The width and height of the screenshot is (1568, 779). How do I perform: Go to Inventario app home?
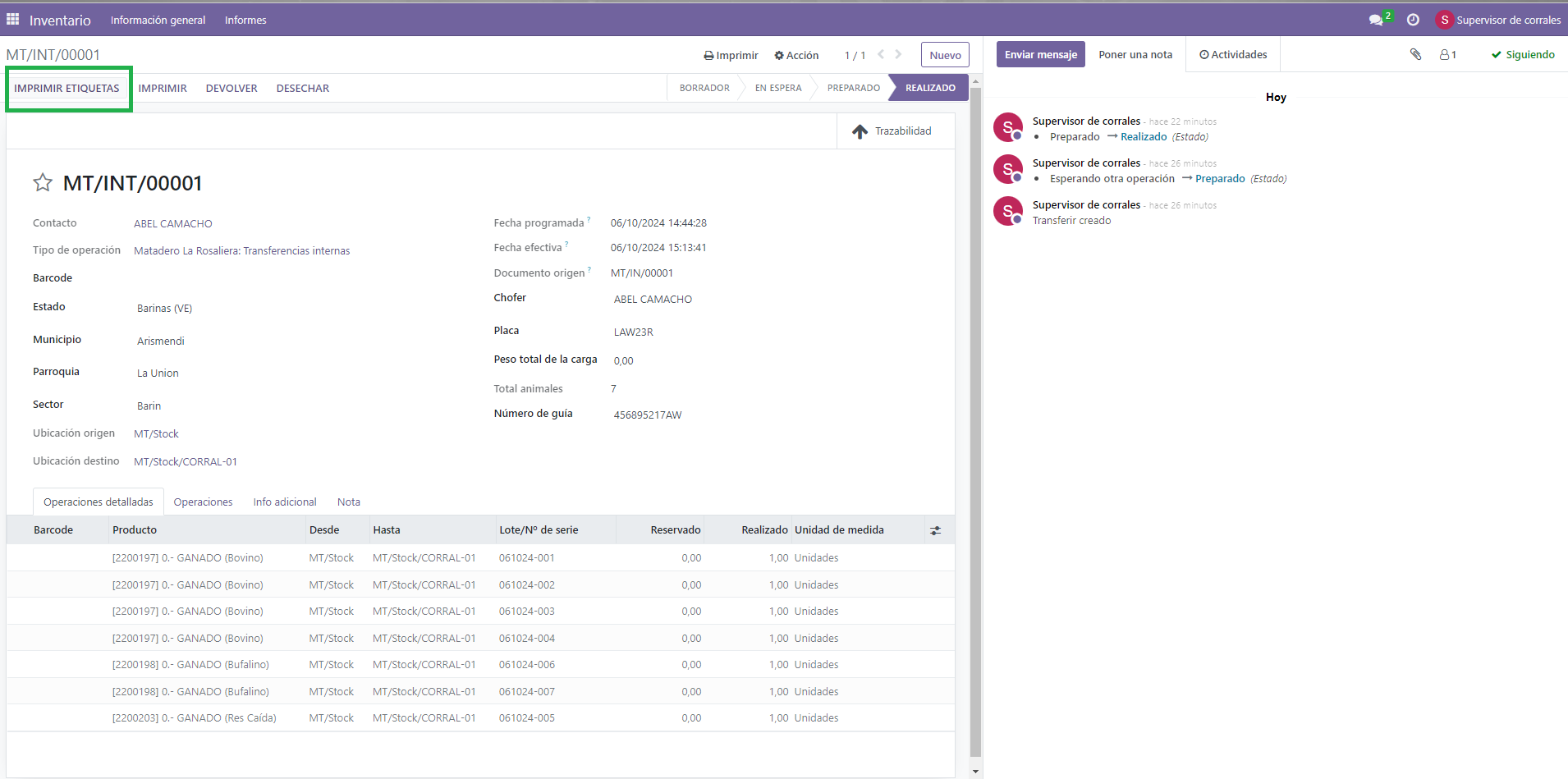(60, 20)
